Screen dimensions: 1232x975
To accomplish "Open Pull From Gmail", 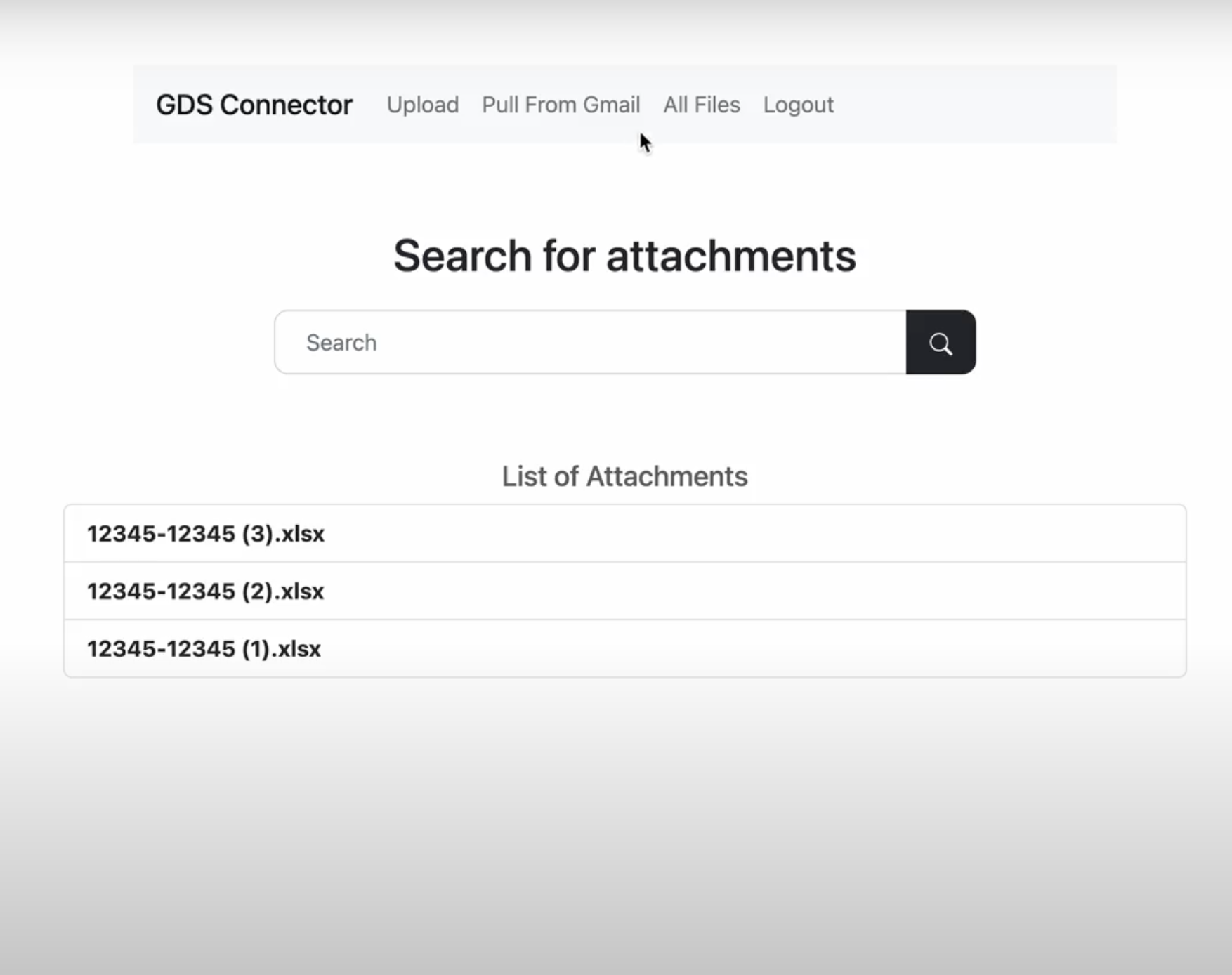I will (561, 105).
